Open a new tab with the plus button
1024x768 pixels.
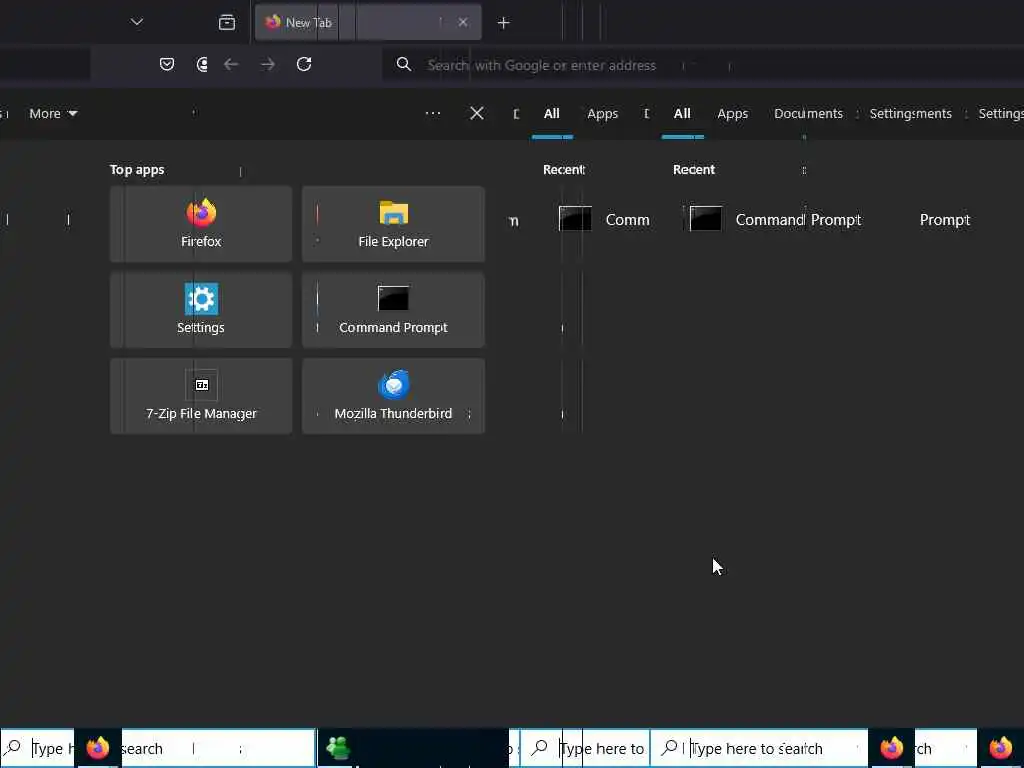point(504,23)
